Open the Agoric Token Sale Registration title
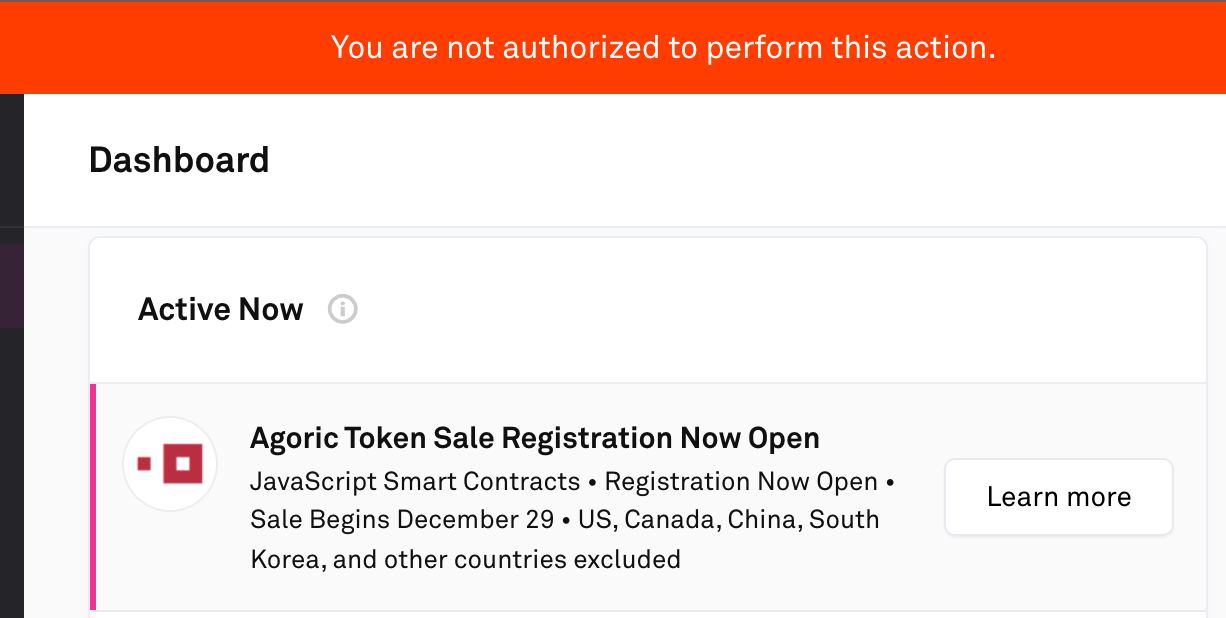Viewport: 1226px width, 618px height. coord(535,438)
